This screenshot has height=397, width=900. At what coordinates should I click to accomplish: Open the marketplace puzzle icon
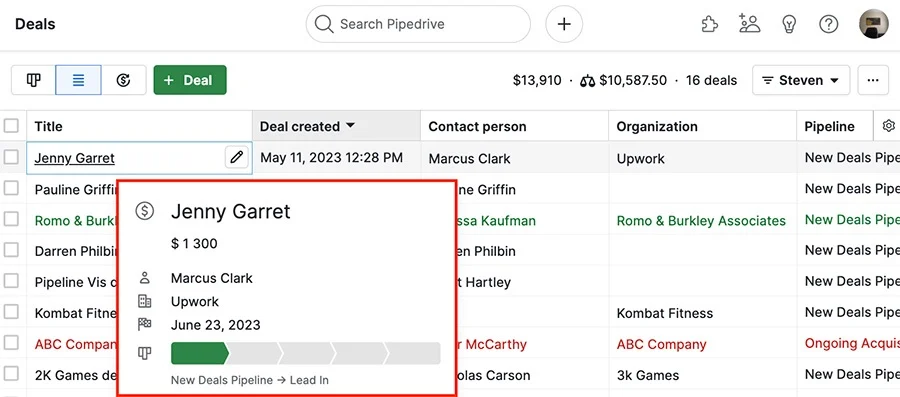click(x=710, y=24)
